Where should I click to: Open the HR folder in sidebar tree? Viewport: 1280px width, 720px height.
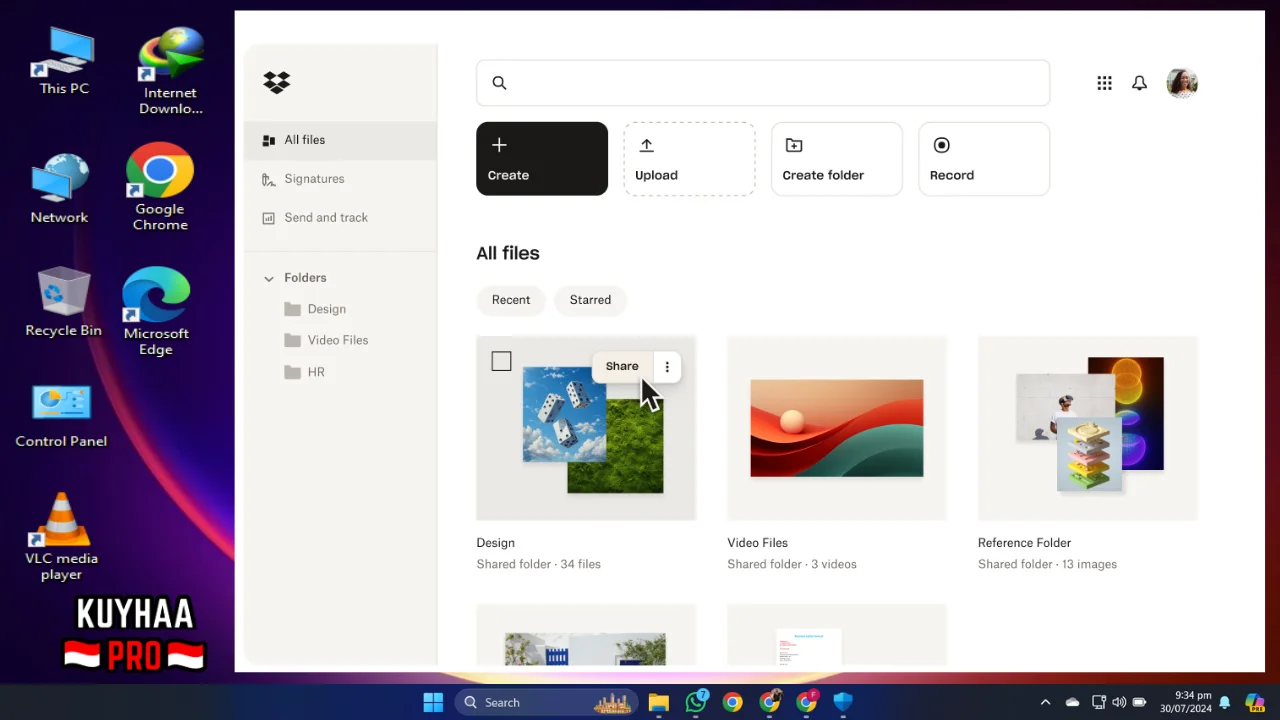[x=304, y=372]
